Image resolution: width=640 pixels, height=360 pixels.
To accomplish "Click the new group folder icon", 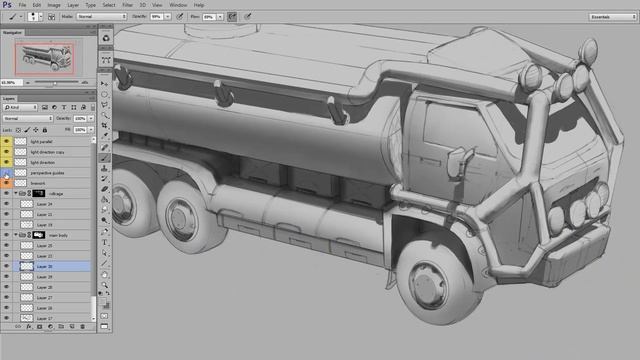I will [61, 327].
